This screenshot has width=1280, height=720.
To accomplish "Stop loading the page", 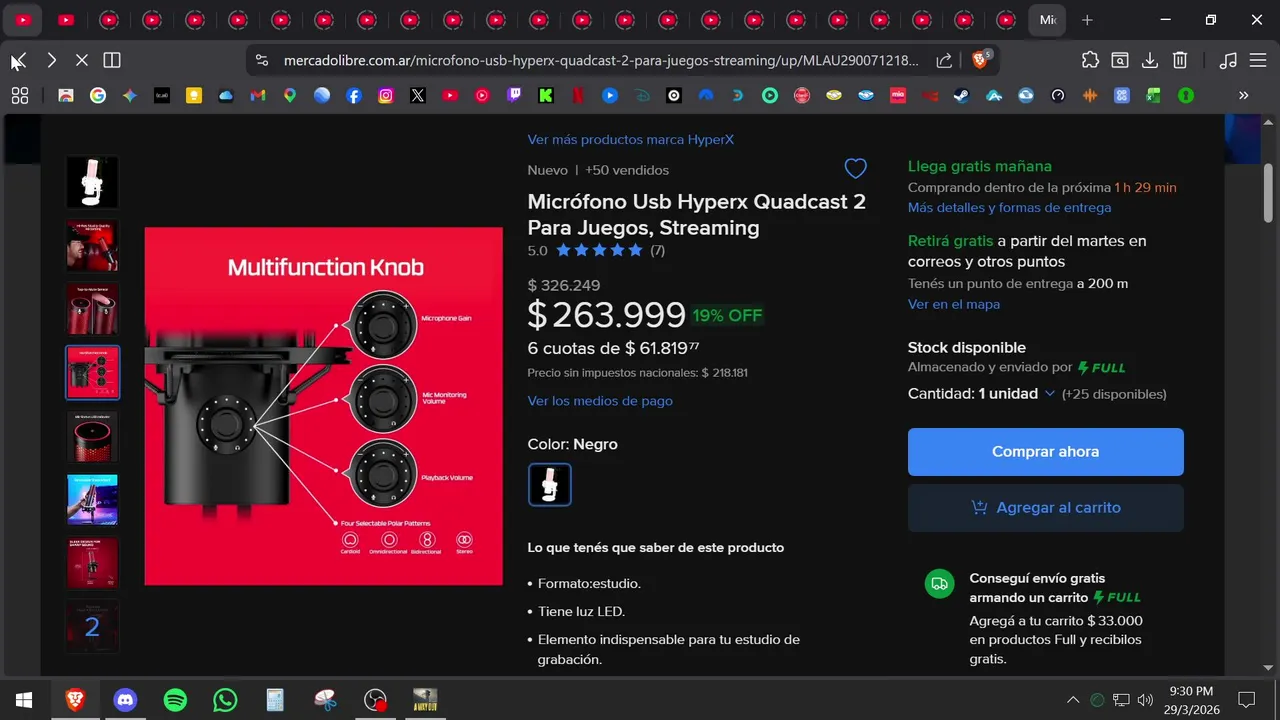I will pyautogui.click(x=82, y=60).
